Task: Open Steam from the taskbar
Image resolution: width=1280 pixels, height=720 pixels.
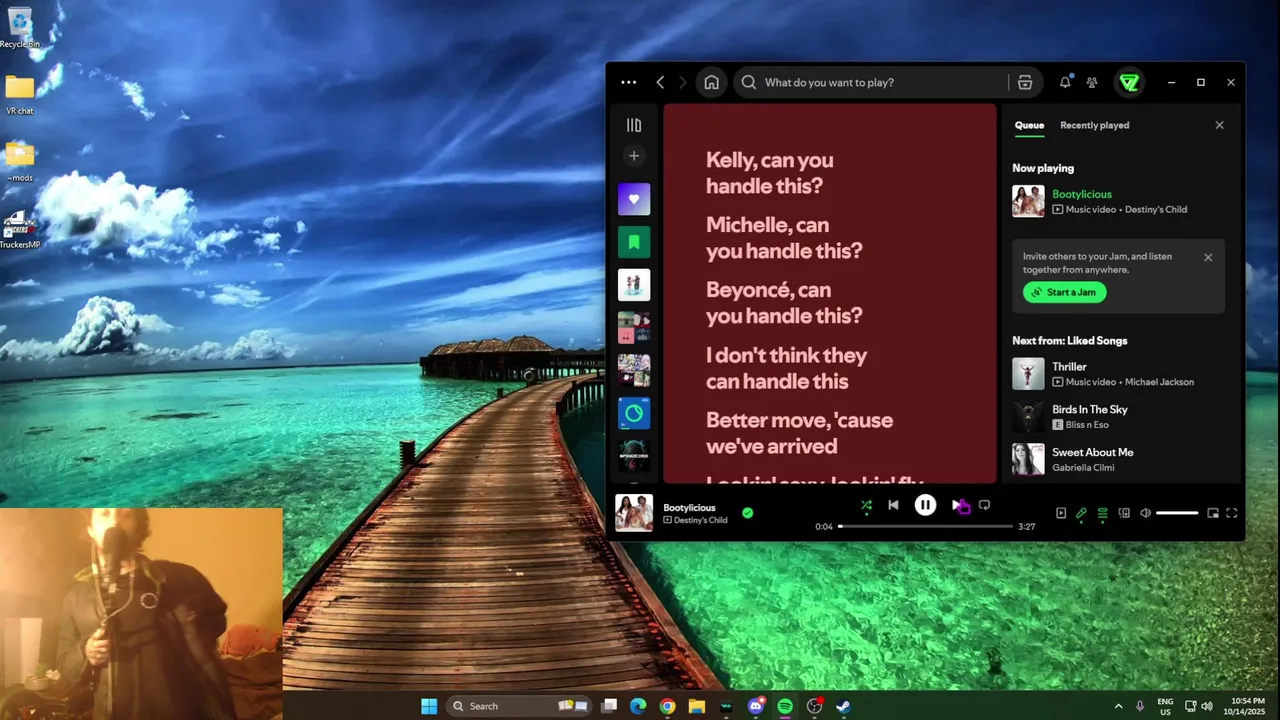Action: coord(843,706)
